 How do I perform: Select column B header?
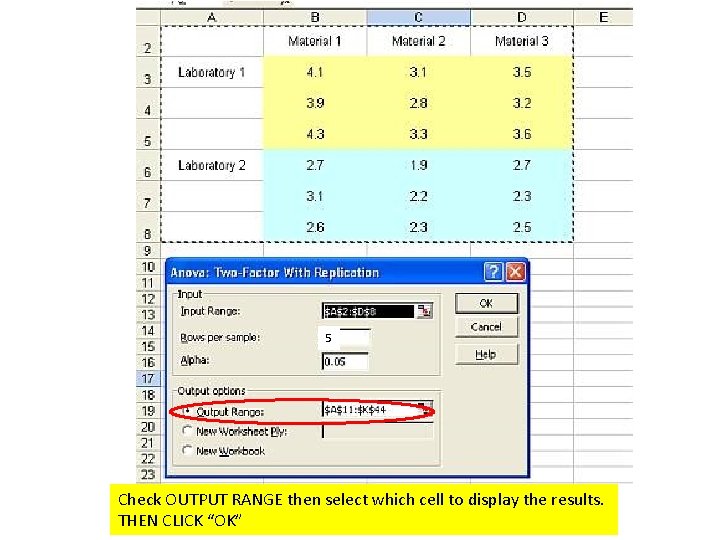point(315,17)
